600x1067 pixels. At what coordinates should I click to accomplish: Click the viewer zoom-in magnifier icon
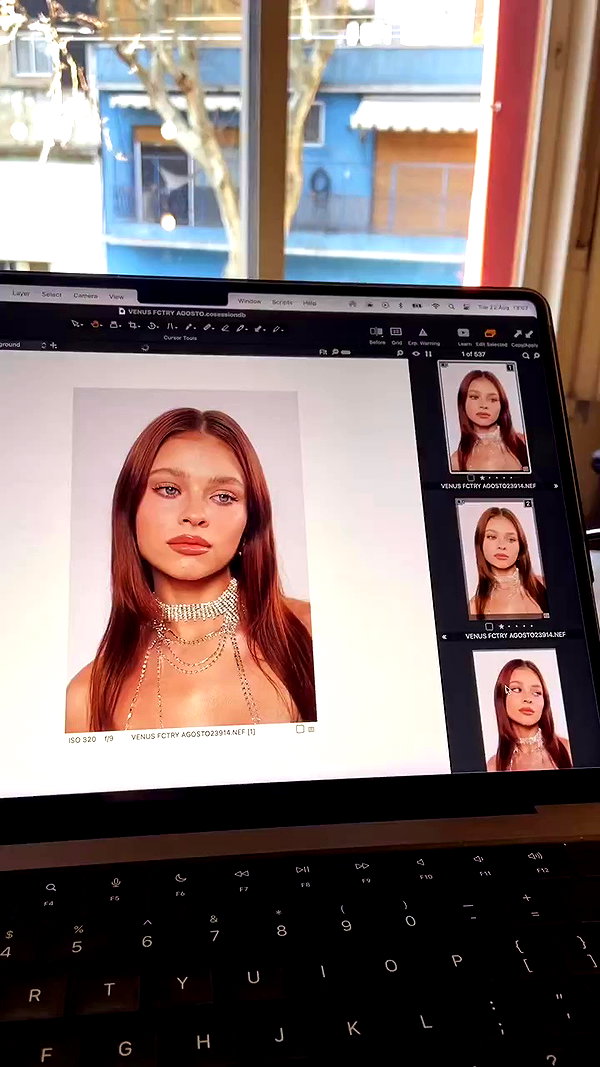tap(400, 354)
